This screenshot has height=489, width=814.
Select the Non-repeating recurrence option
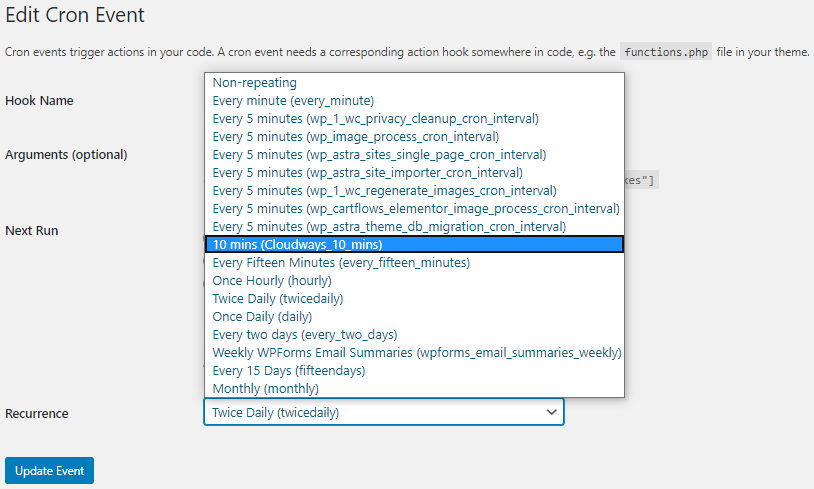(x=255, y=83)
